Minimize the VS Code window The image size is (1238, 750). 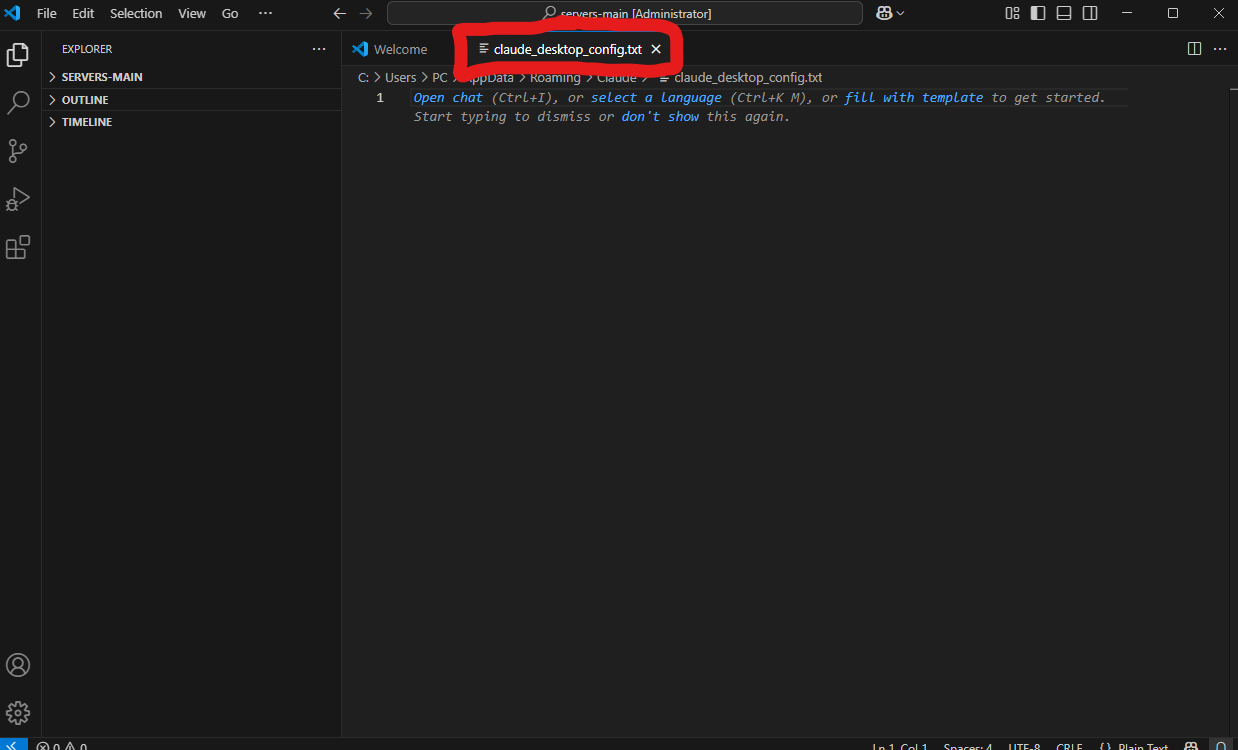[x=1128, y=13]
